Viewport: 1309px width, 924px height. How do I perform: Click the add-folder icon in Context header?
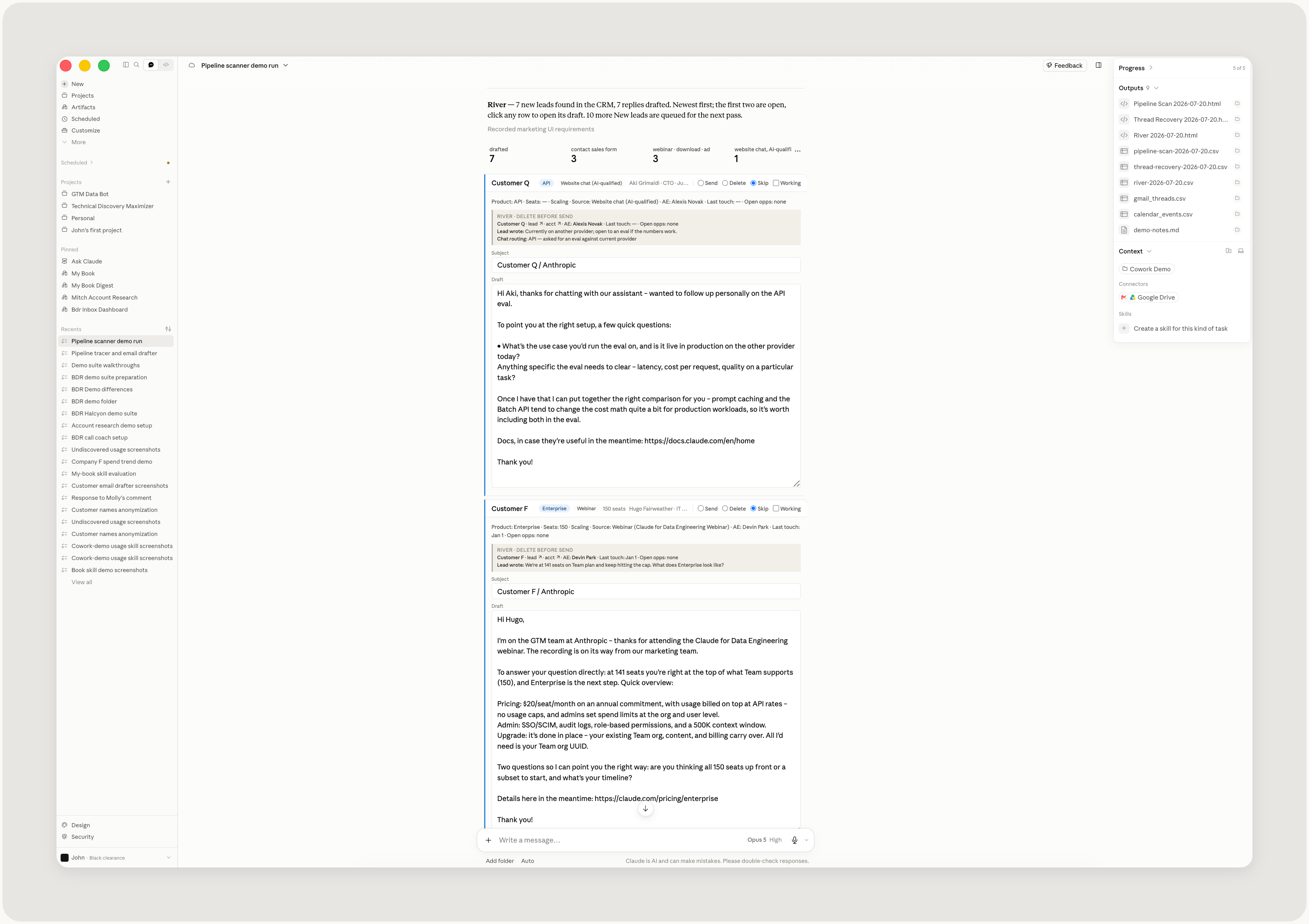click(x=1229, y=251)
